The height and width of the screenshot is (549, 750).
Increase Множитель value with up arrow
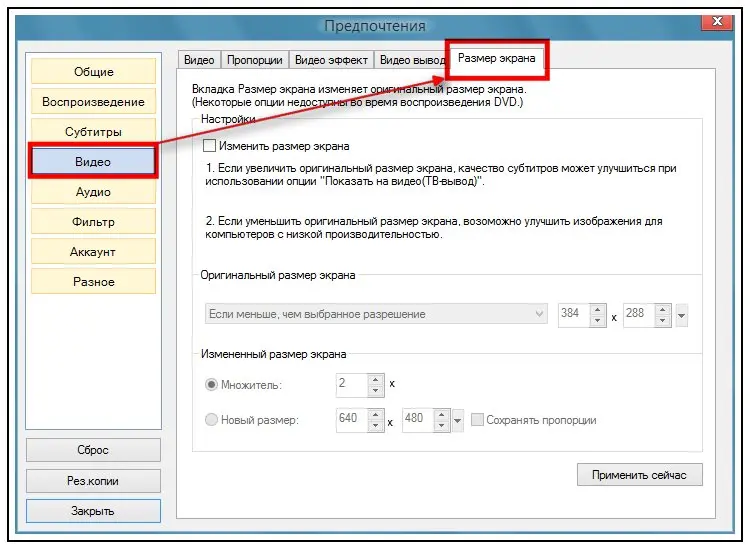tap(375, 380)
